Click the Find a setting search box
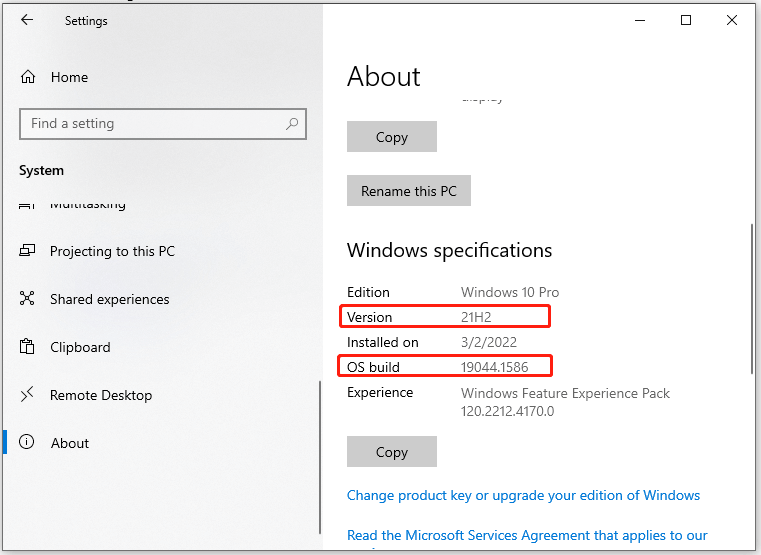761x555 pixels. 163,124
